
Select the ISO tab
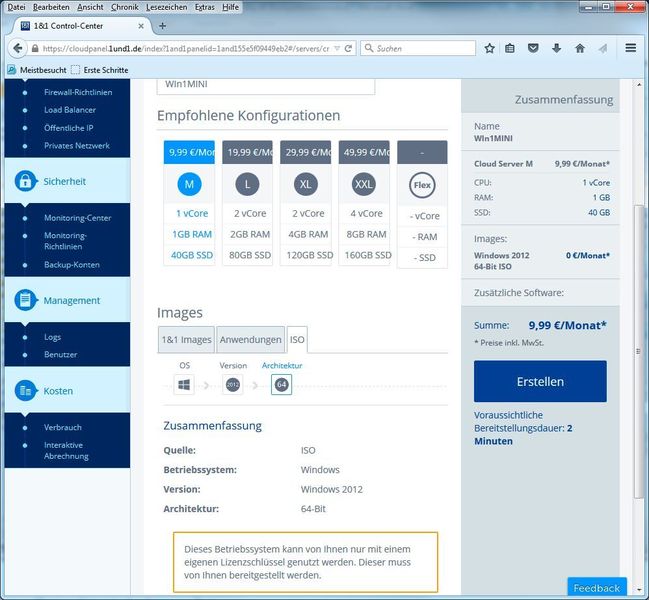(297, 339)
